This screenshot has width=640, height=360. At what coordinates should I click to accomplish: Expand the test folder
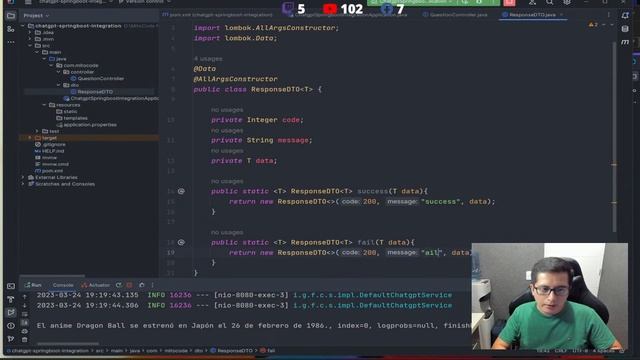click(x=37, y=131)
